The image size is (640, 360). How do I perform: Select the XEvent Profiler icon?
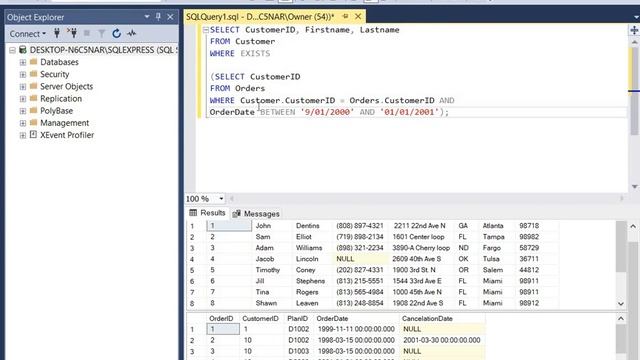[x=33, y=135]
